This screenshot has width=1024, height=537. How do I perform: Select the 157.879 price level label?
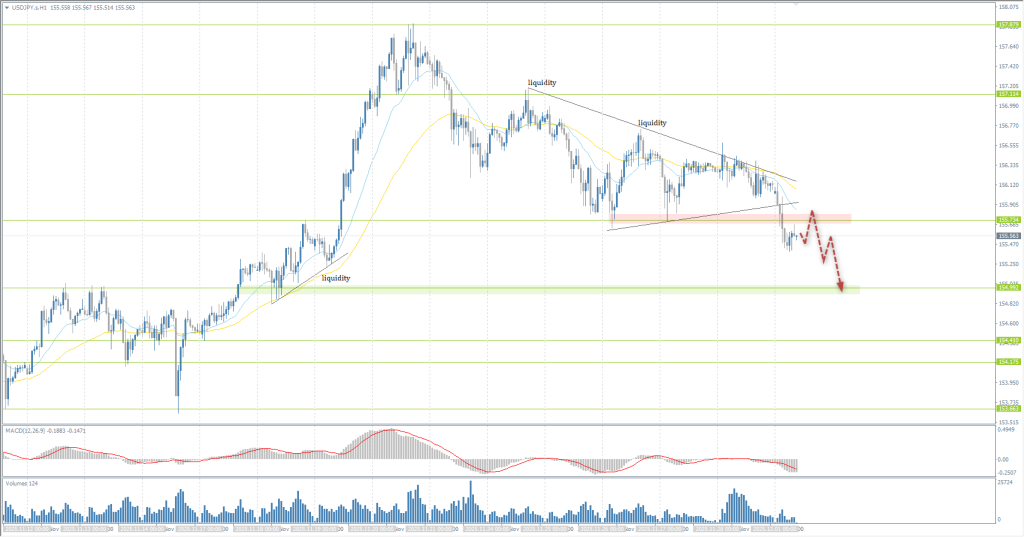[1006, 25]
